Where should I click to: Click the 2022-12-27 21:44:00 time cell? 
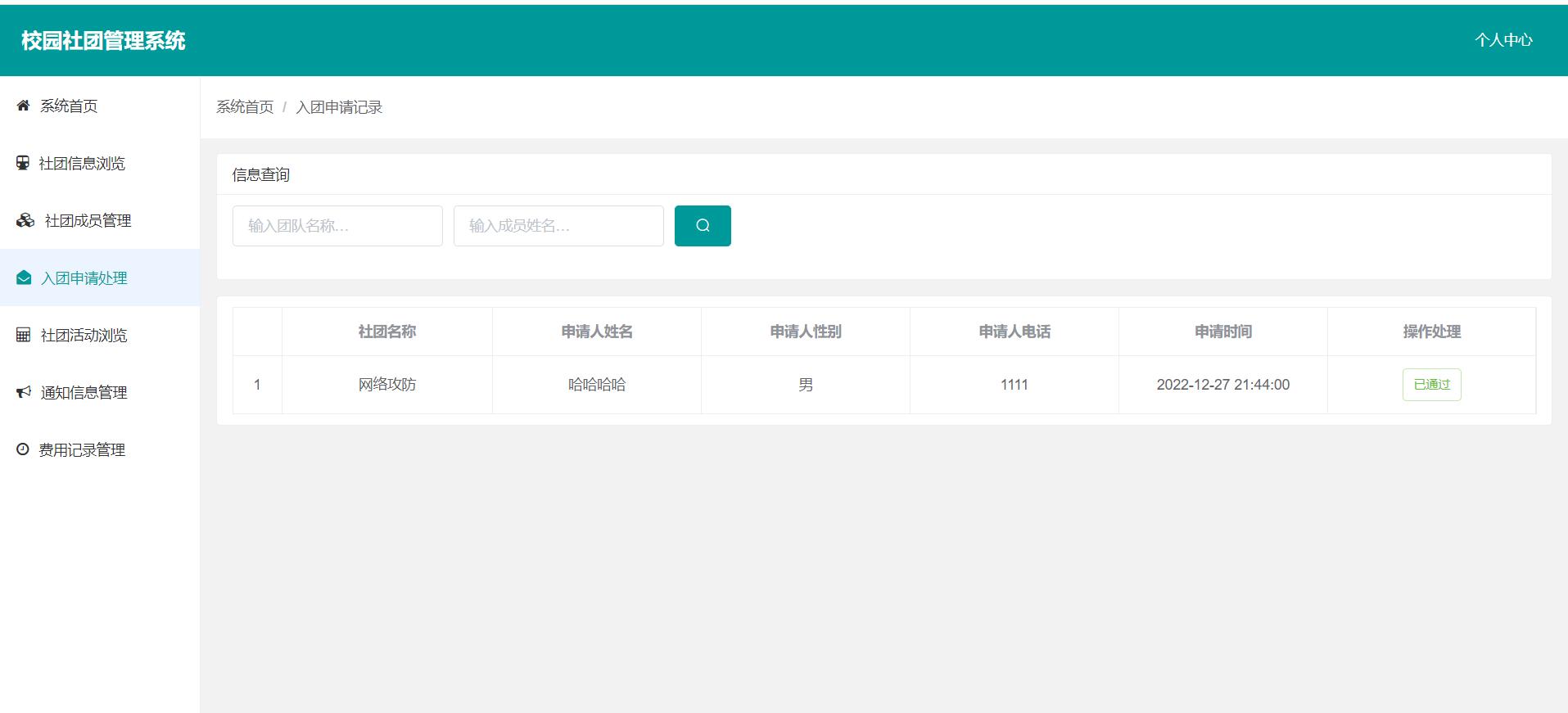point(1223,385)
